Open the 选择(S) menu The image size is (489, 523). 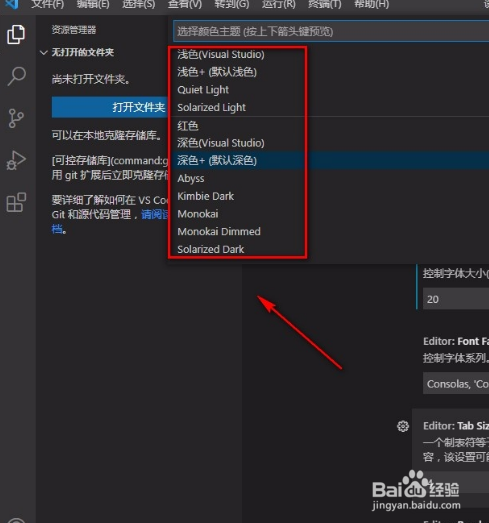(139, 4)
